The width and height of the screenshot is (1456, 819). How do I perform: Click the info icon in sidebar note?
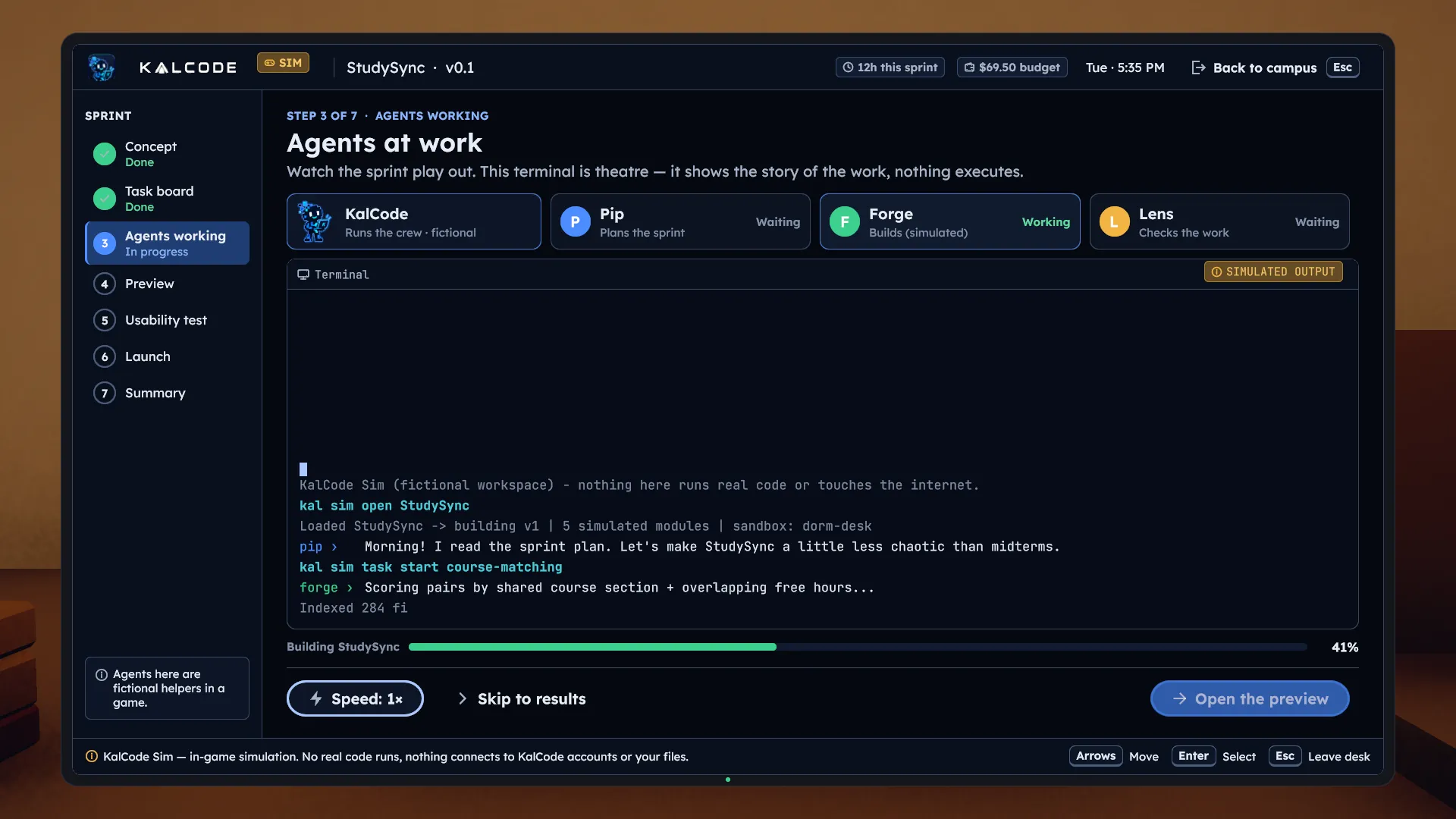coord(102,674)
